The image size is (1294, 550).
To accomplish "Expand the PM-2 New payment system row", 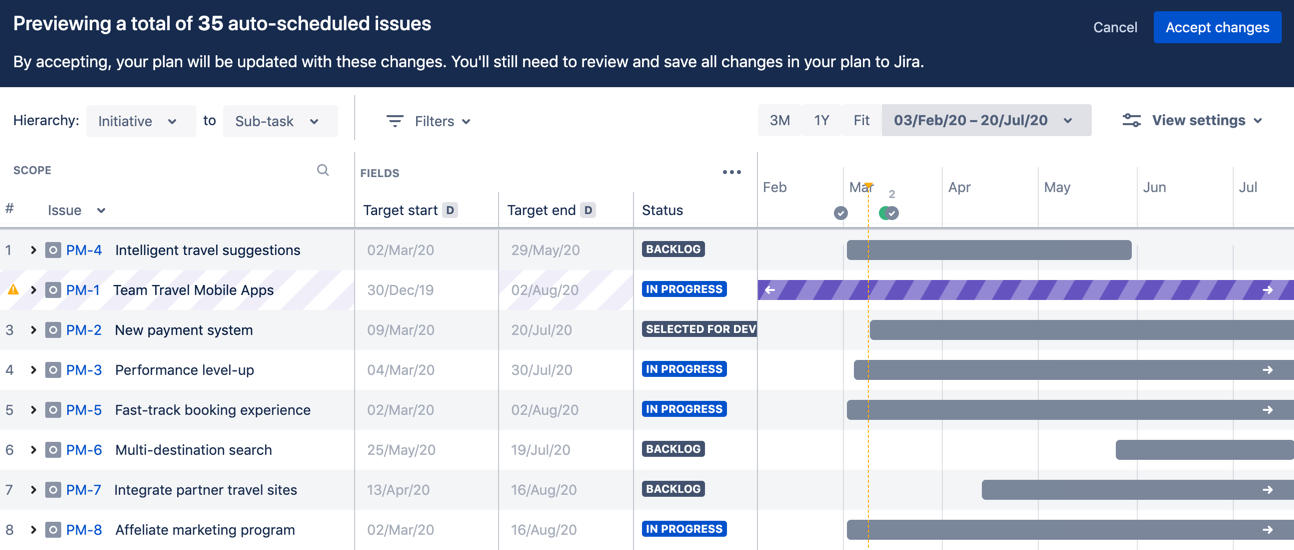I will click(x=33, y=330).
